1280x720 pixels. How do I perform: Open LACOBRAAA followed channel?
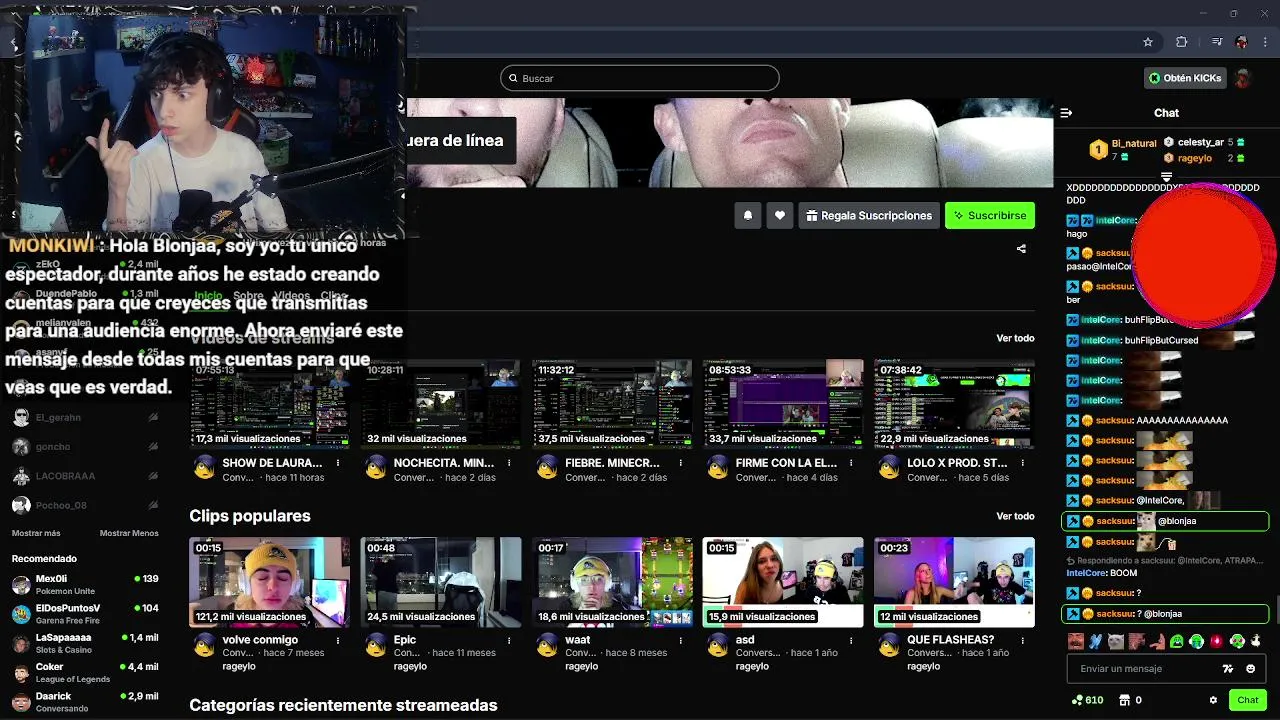coord(85,476)
